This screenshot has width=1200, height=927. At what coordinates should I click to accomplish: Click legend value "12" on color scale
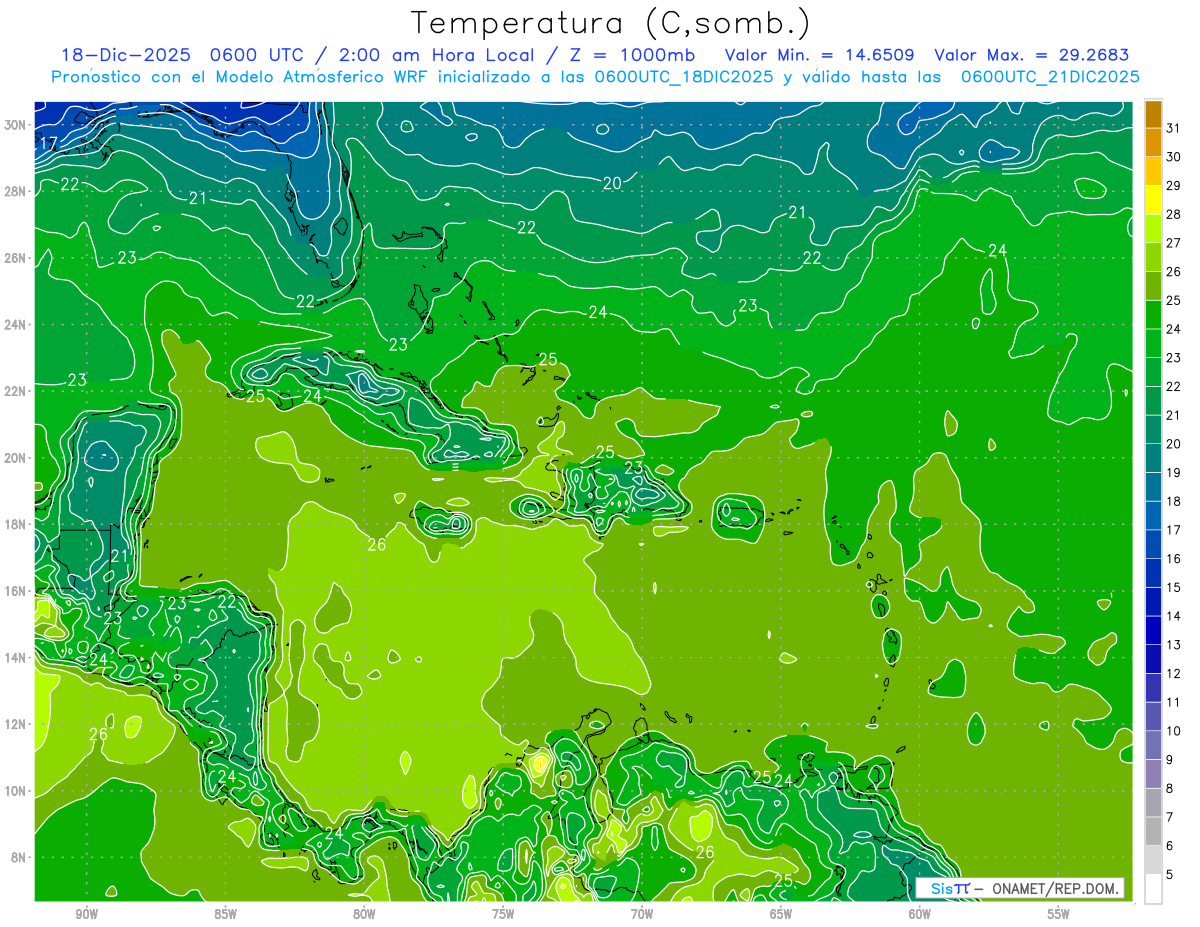click(1173, 674)
